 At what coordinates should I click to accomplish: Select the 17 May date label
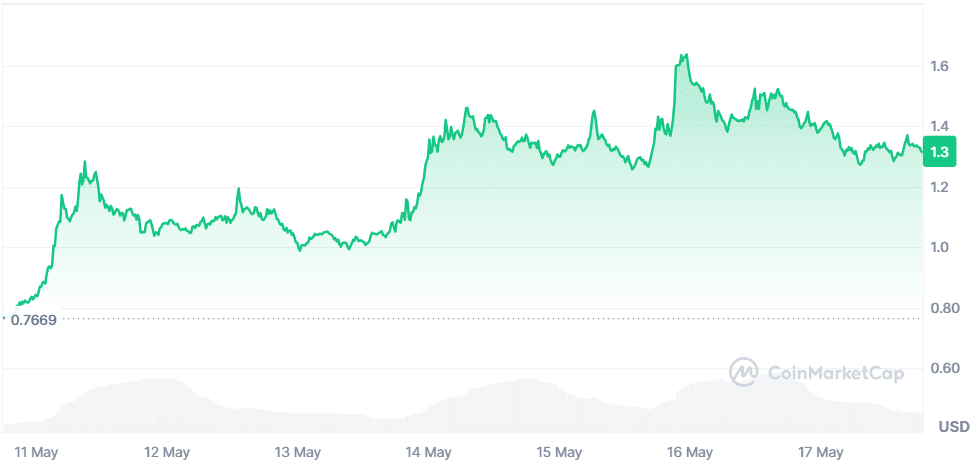[820, 452]
